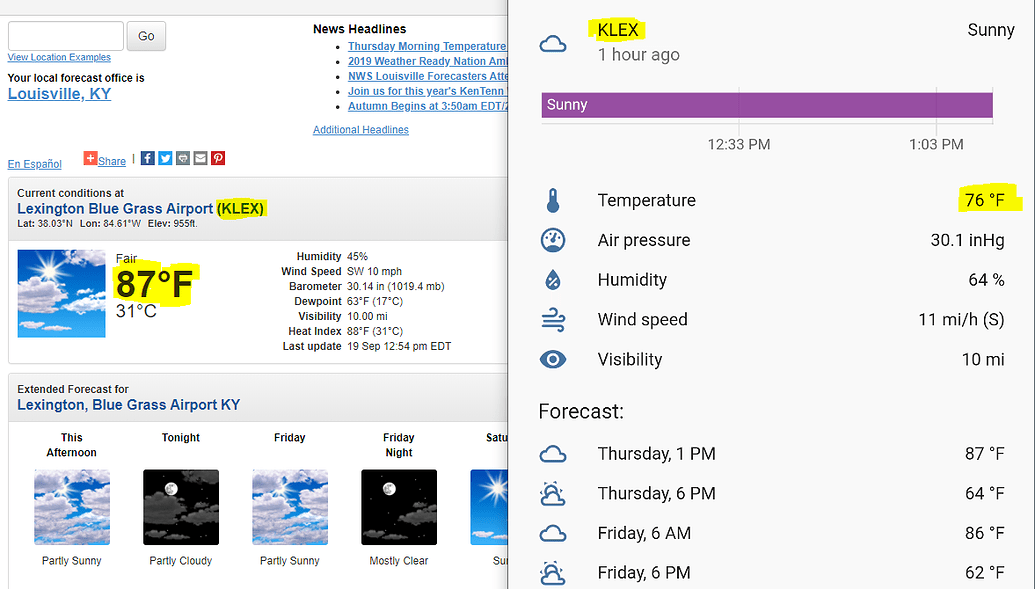Open the Louisville, KY forecast office link
Screen dimensions: 1035x589
pyautogui.click(x=59, y=94)
